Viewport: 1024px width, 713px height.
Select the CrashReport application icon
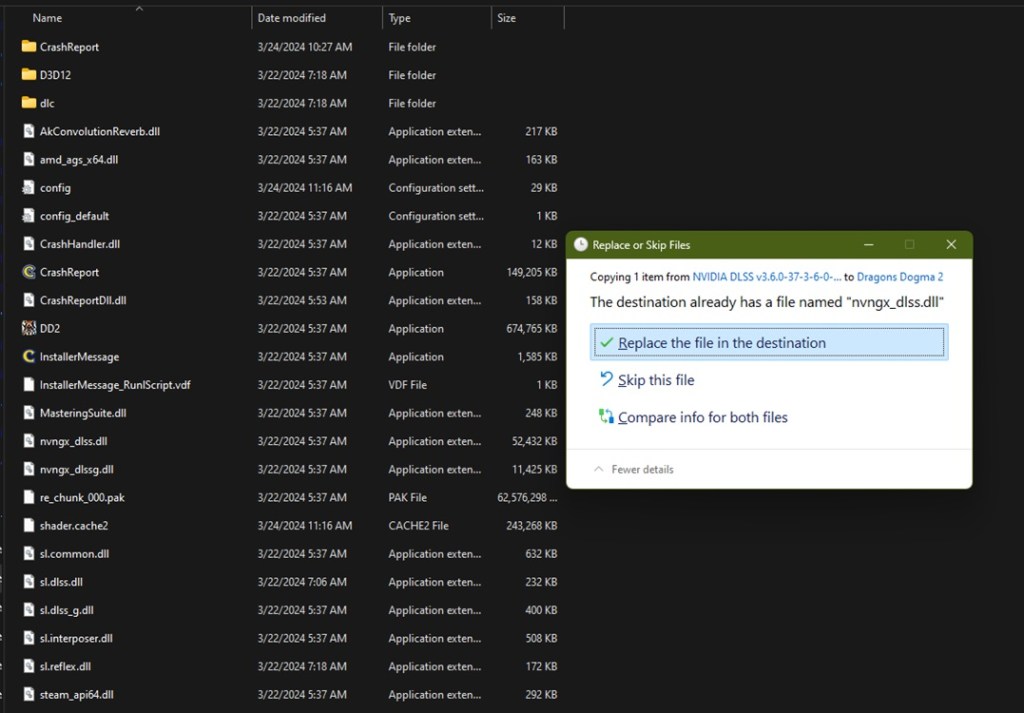(28, 272)
